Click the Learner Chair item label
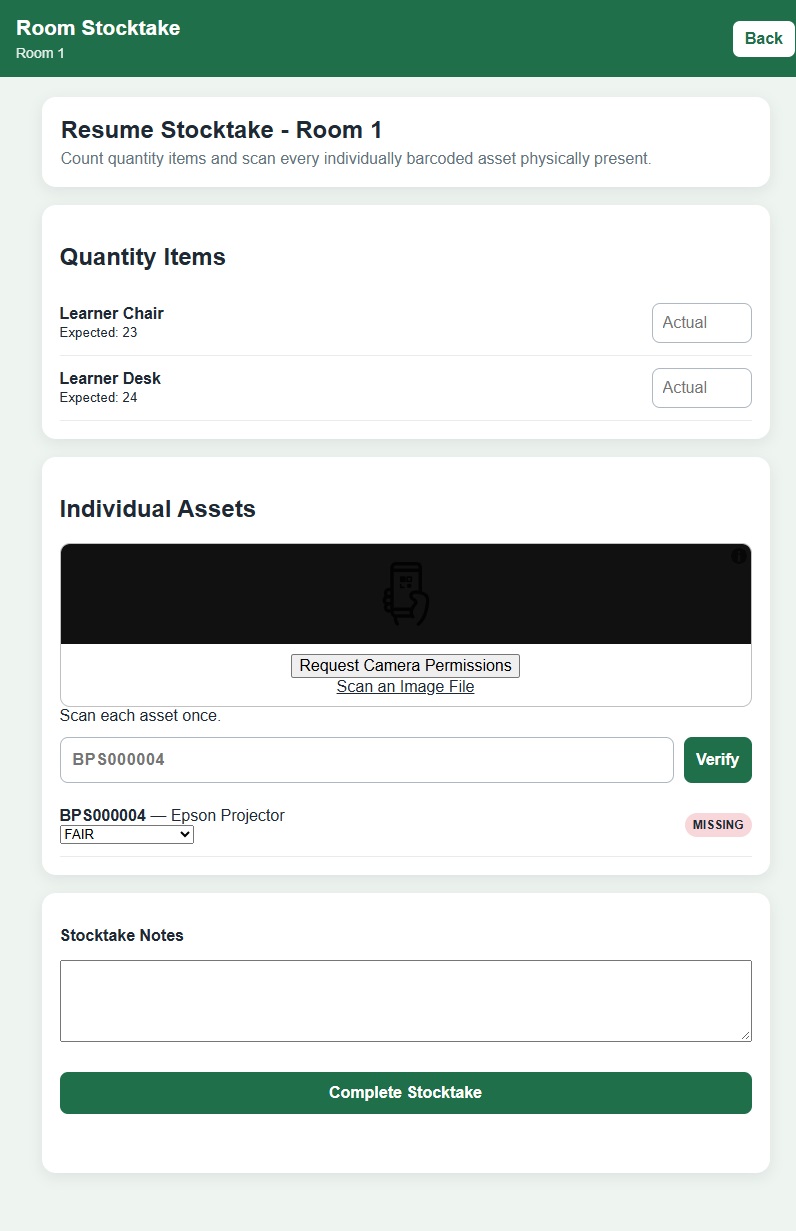 click(x=111, y=313)
